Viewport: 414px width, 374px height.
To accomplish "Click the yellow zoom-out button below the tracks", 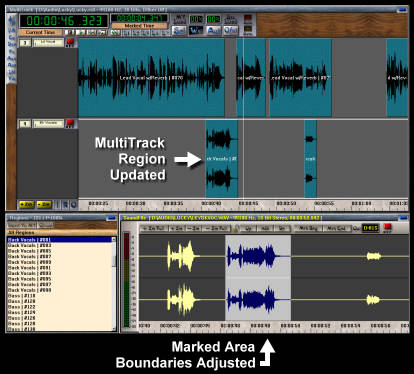I will click(x=44, y=204).
